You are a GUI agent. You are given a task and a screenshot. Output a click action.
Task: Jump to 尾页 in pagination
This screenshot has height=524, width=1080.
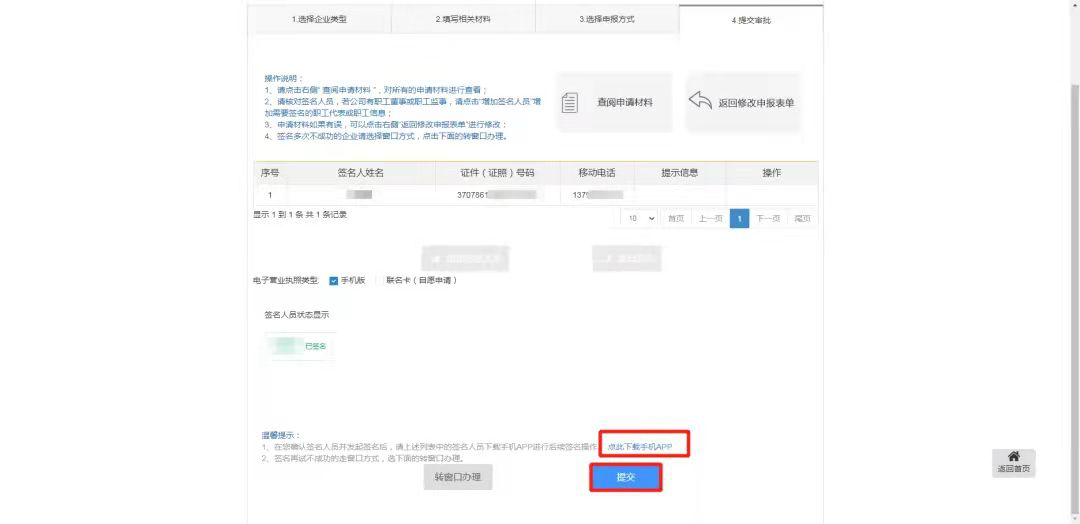pos(802,218)
